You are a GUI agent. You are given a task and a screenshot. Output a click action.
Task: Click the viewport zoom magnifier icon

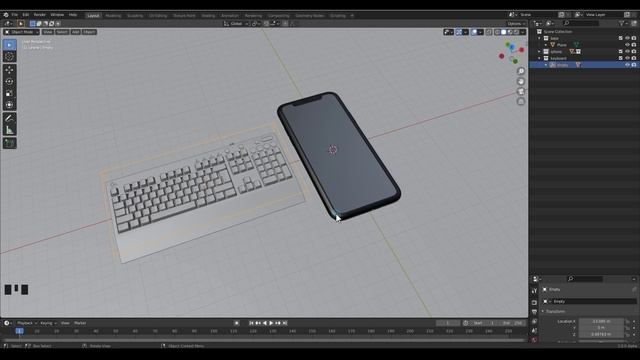(x=521, y=71)
